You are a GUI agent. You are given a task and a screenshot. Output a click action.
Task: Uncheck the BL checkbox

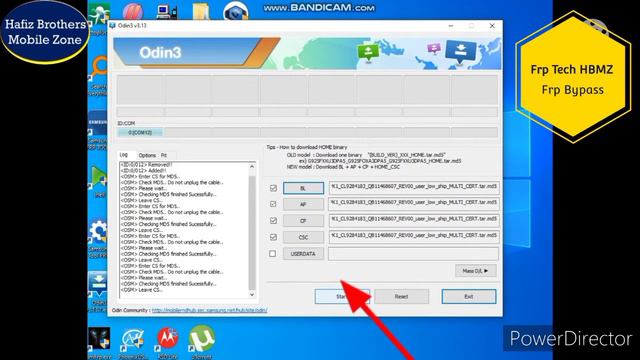273,188
